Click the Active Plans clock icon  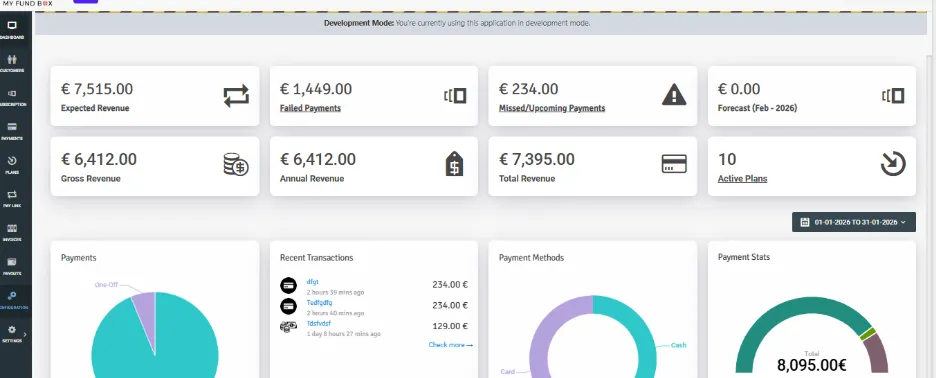pos(893,164)
